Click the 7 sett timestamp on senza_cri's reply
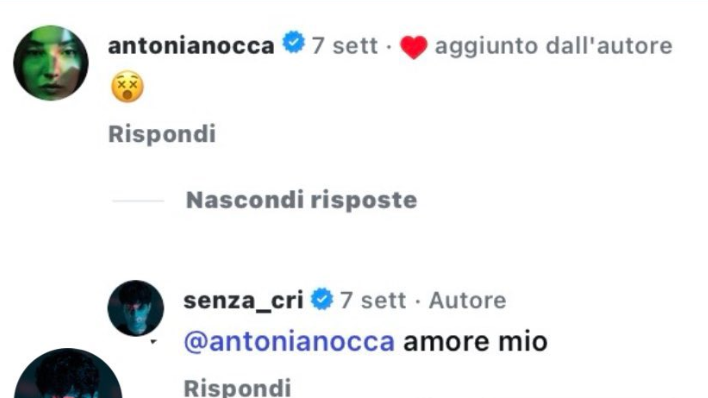The width and height of the screenshot is (708, 398). pyautogui.click(x=373, y=300)
